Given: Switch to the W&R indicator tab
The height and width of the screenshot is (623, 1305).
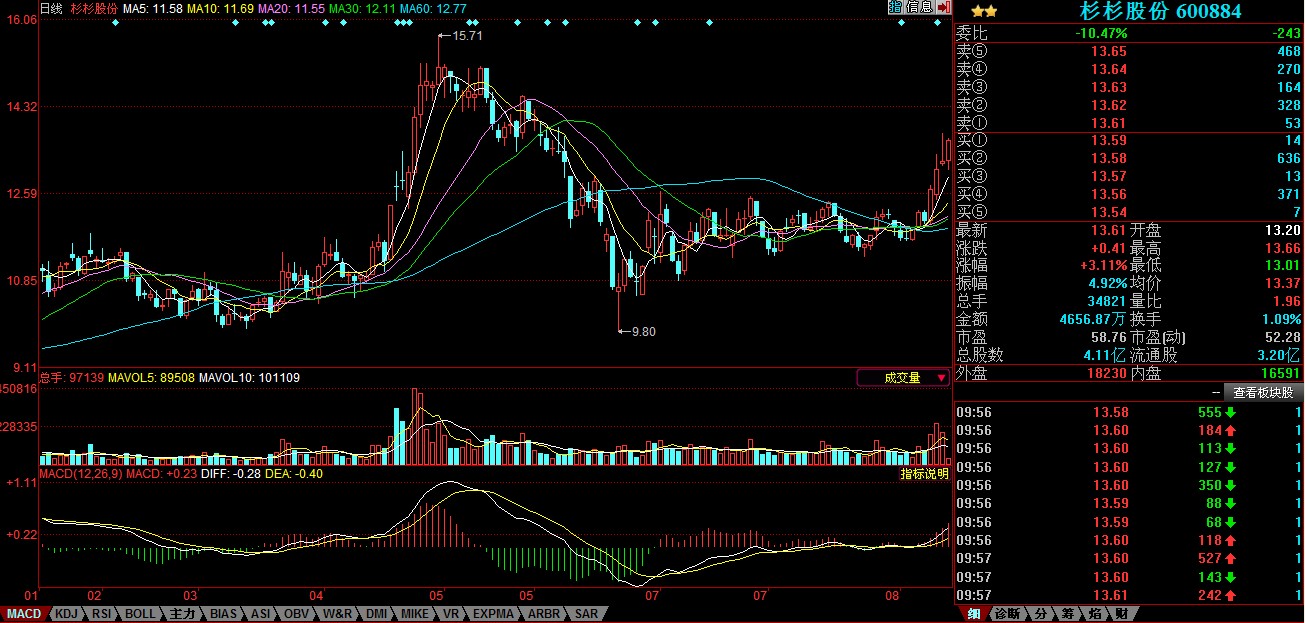Looking at the screenshot, I should pos(337,613).
